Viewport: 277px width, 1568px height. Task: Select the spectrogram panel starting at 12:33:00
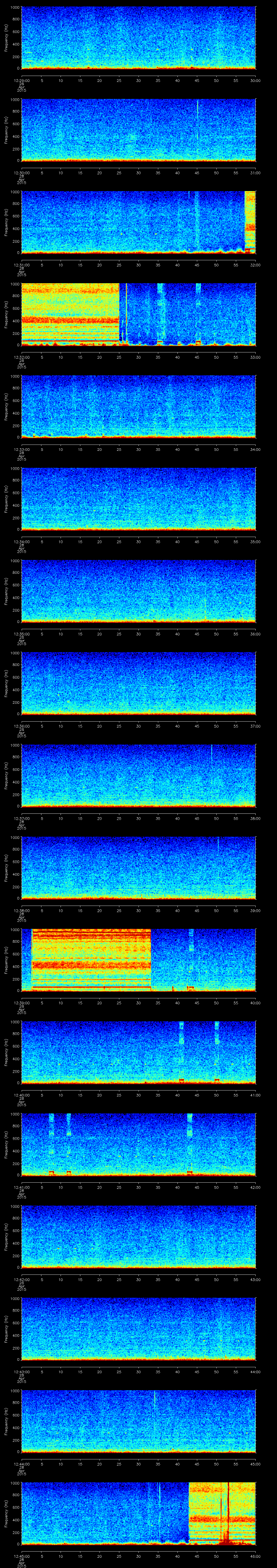(138, 407)
